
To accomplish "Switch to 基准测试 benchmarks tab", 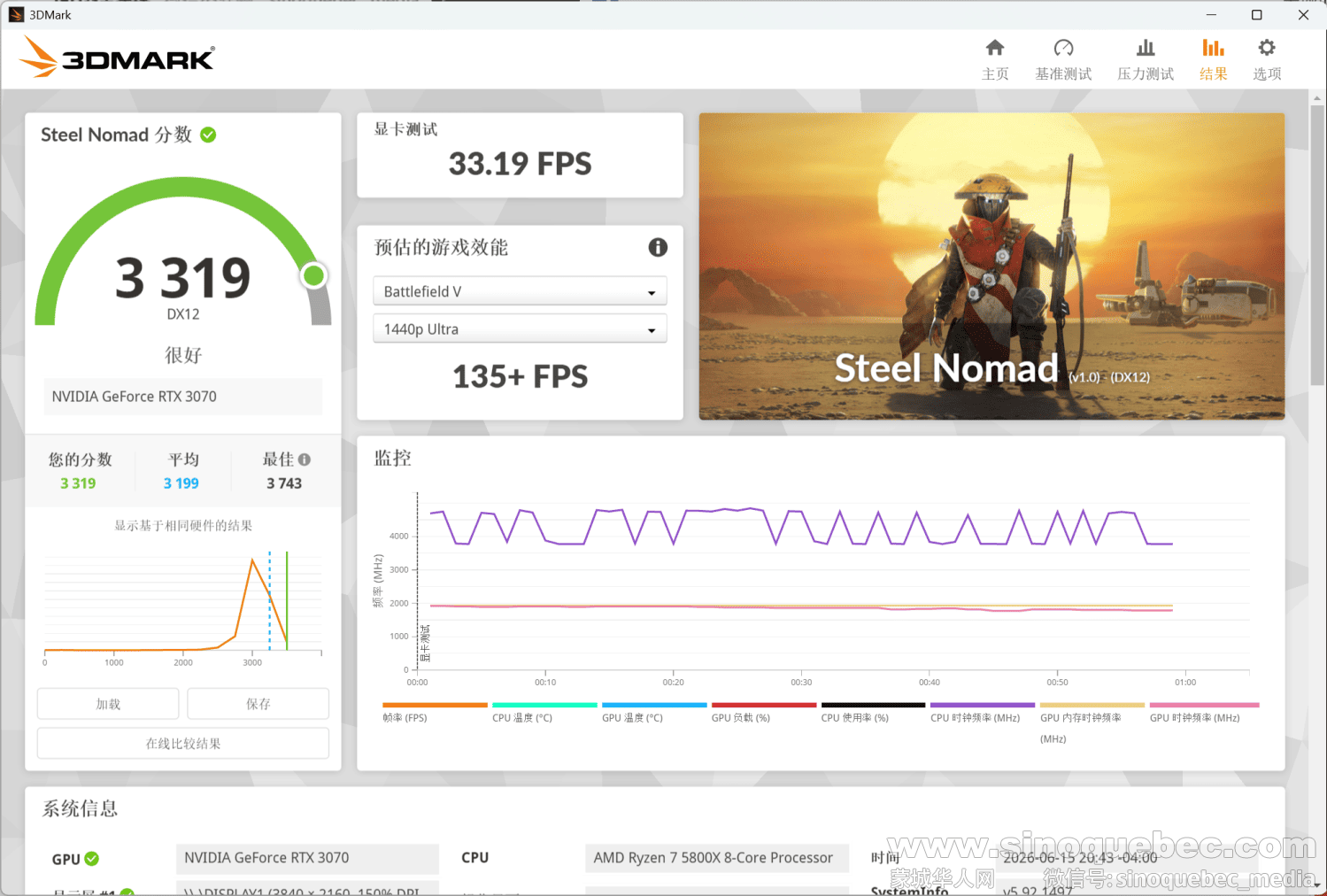I will 1063,59.
